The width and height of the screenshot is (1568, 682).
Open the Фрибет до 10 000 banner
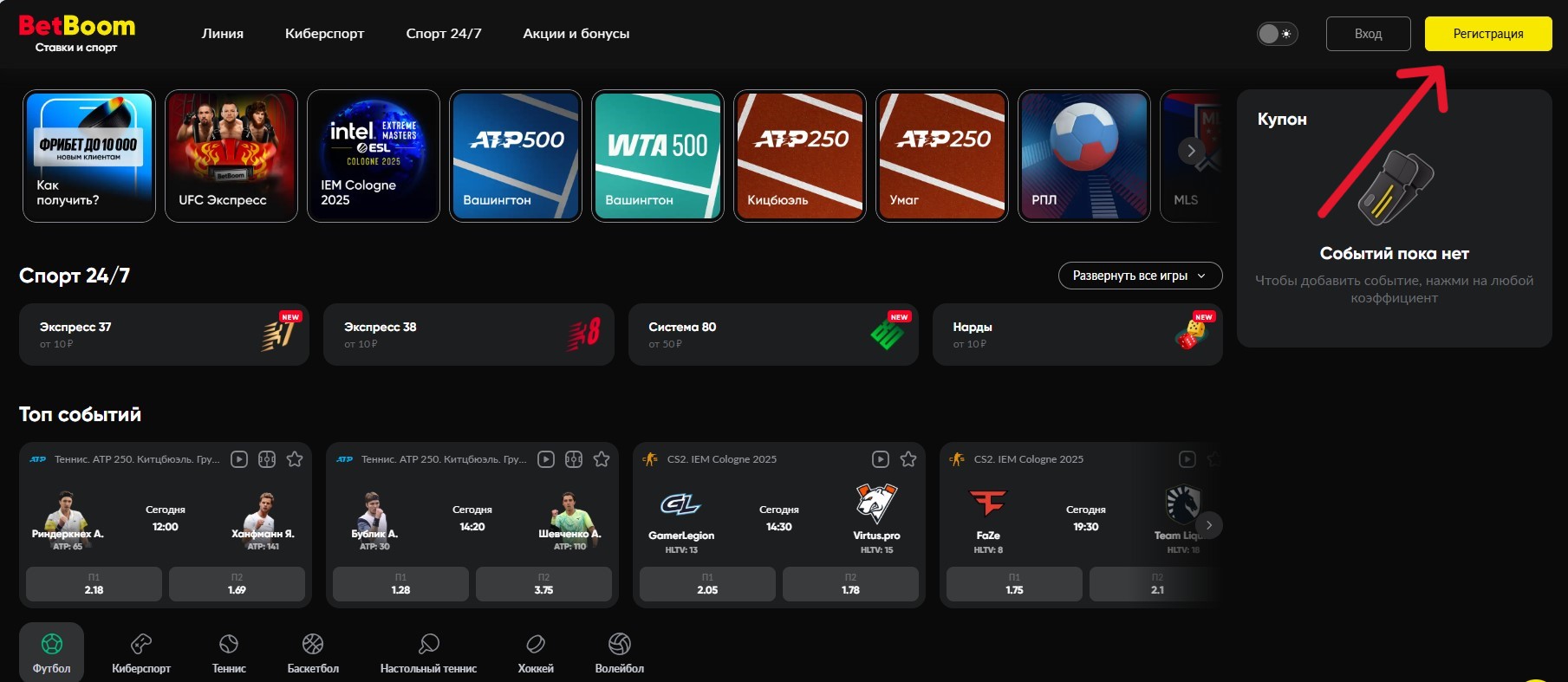(89, 156)
